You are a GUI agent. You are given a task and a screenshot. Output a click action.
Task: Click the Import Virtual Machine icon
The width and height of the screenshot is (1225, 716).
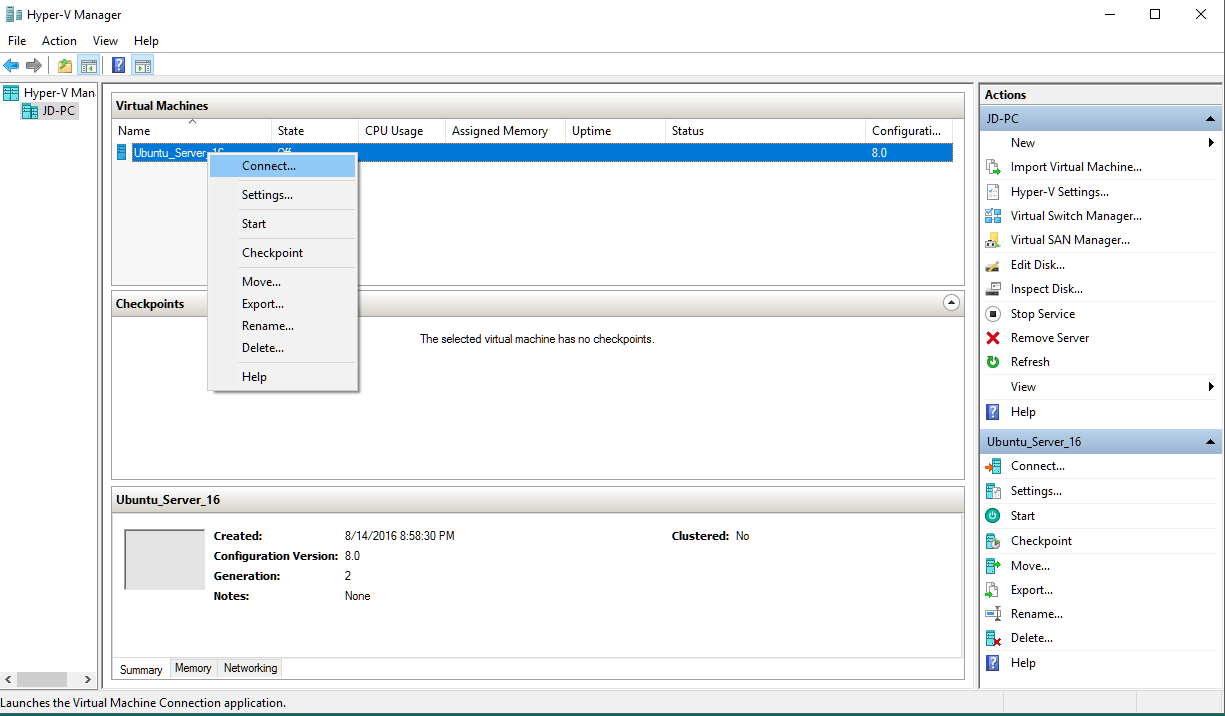[x=993, y=167]
